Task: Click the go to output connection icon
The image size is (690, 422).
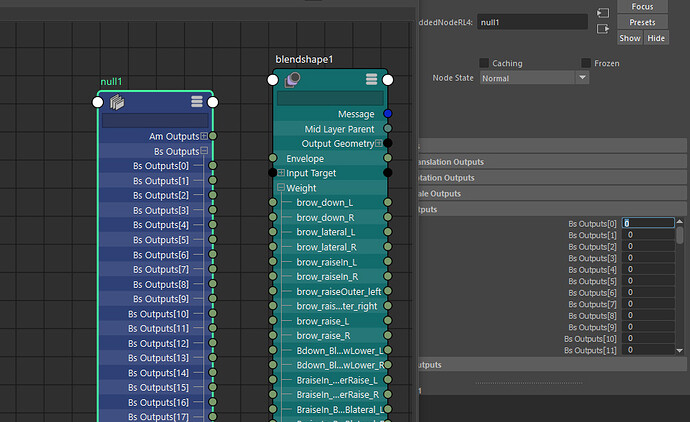Action: [602, 29]
